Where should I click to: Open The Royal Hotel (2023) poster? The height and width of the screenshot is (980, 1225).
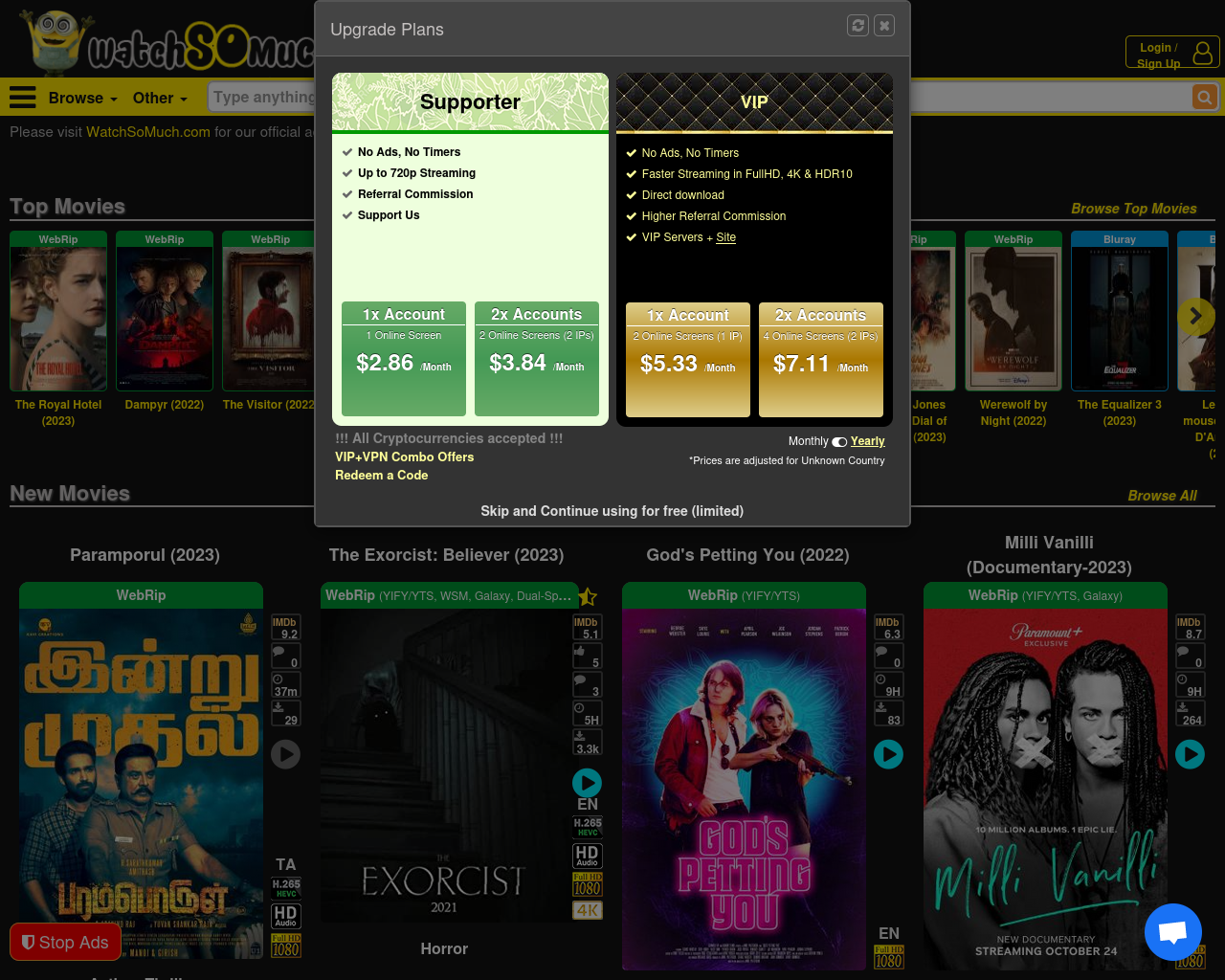58,319
